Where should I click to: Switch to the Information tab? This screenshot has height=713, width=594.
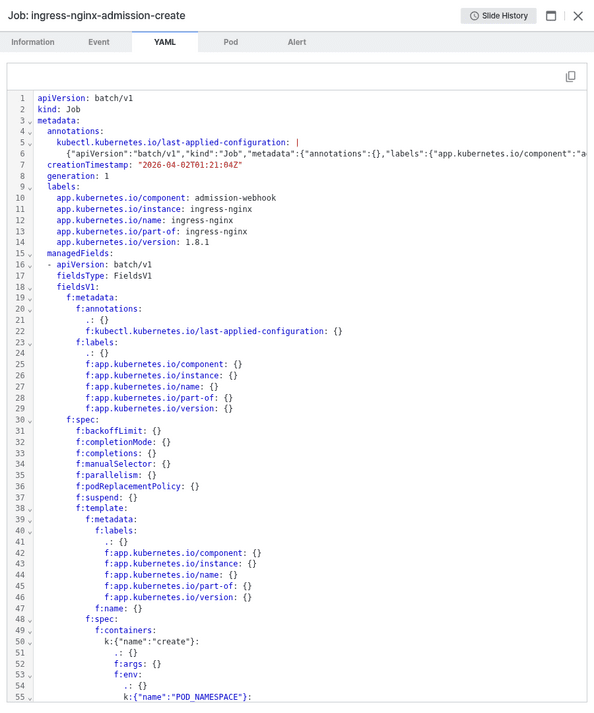pyautogui.click(x=33, y=42)
